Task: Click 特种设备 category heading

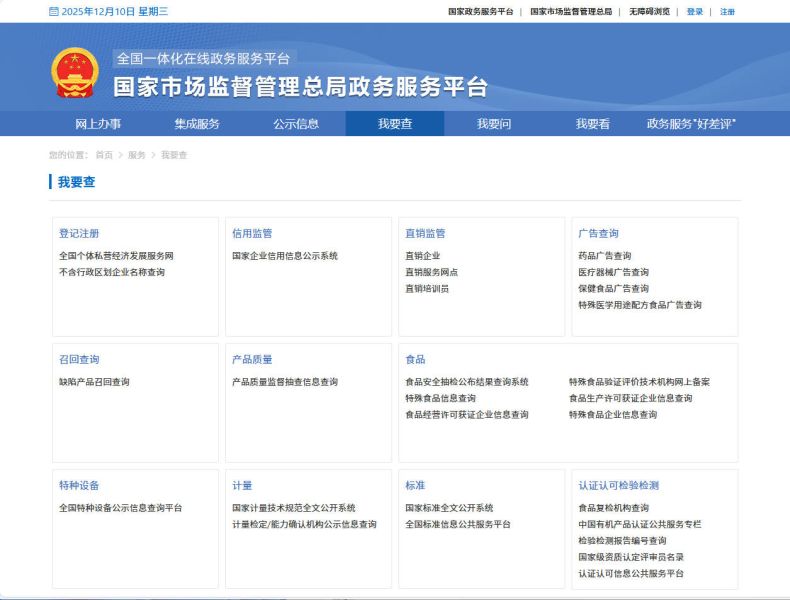Action: (x=79, y=485)
